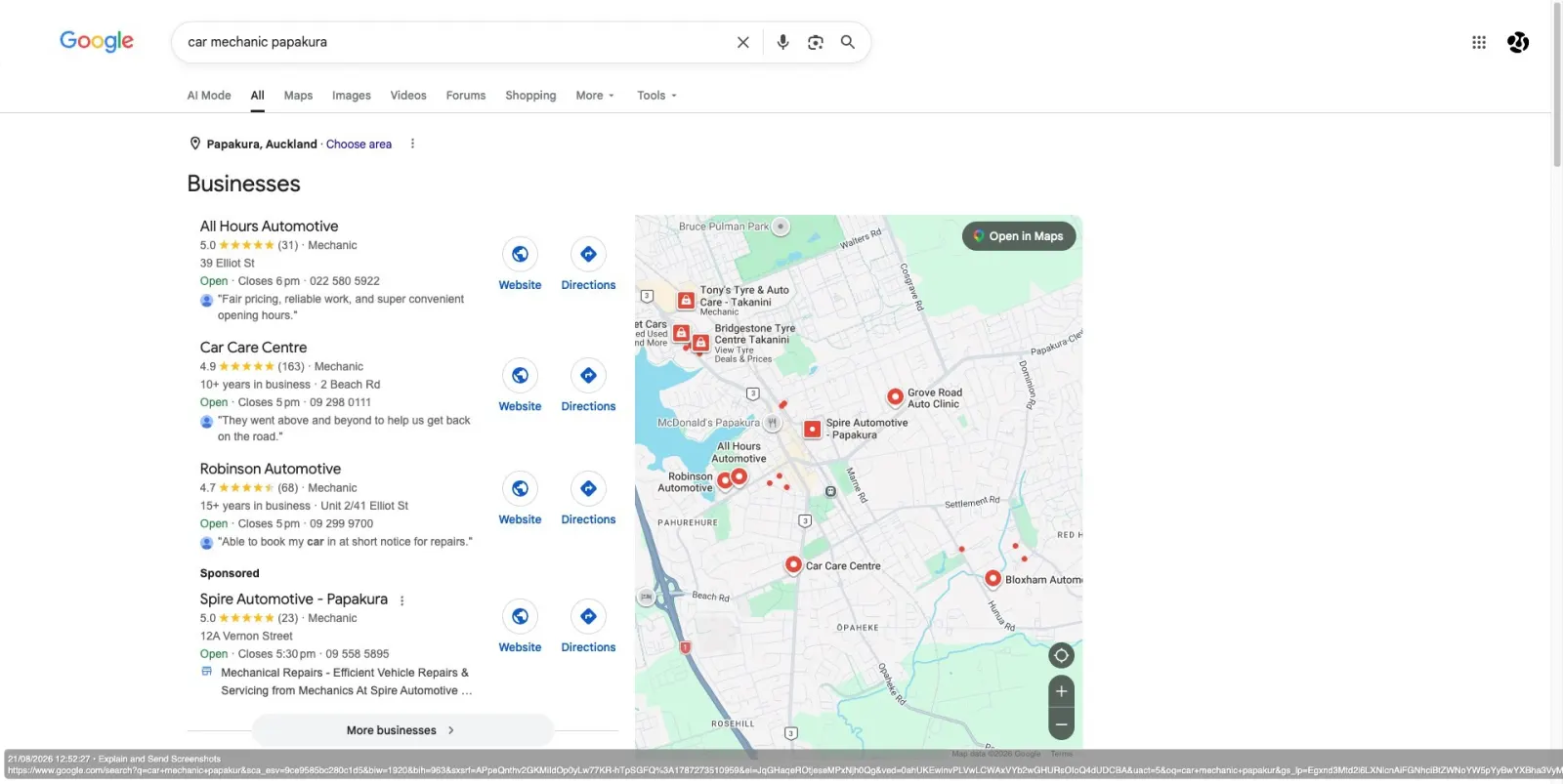
Task: Get directions icon for All Hours Automotive
Action: click(x=588, y=254)
